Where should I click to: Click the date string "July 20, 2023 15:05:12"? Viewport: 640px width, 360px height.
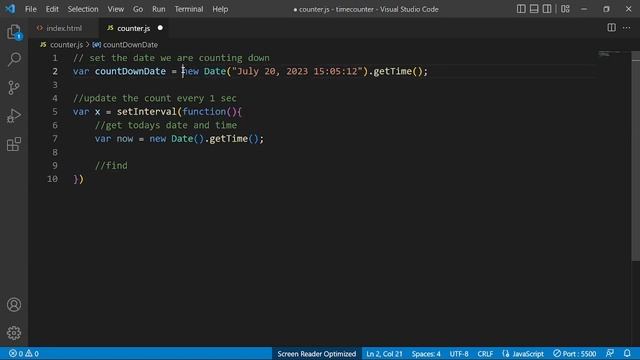tap(297, 71)
